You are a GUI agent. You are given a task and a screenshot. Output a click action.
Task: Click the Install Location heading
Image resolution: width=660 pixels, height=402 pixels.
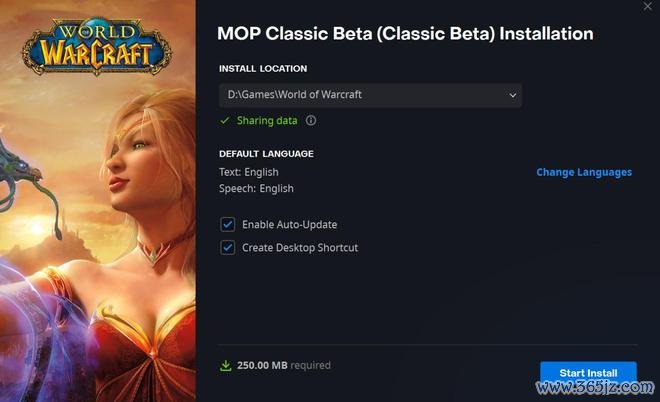click(263, 69)
